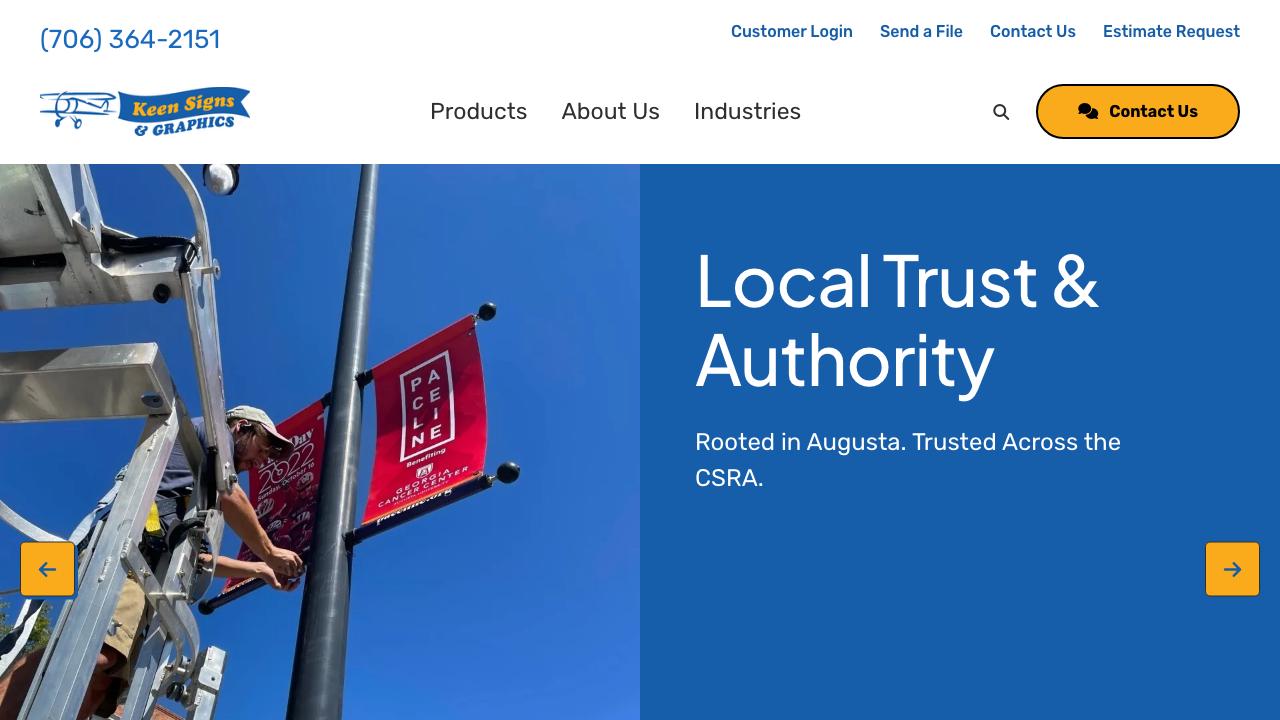Open the top Contact Us text link
Image resolution: width=1280 pixels, height=720 pixels.
pyautogui.click(x=1033, y=32)
